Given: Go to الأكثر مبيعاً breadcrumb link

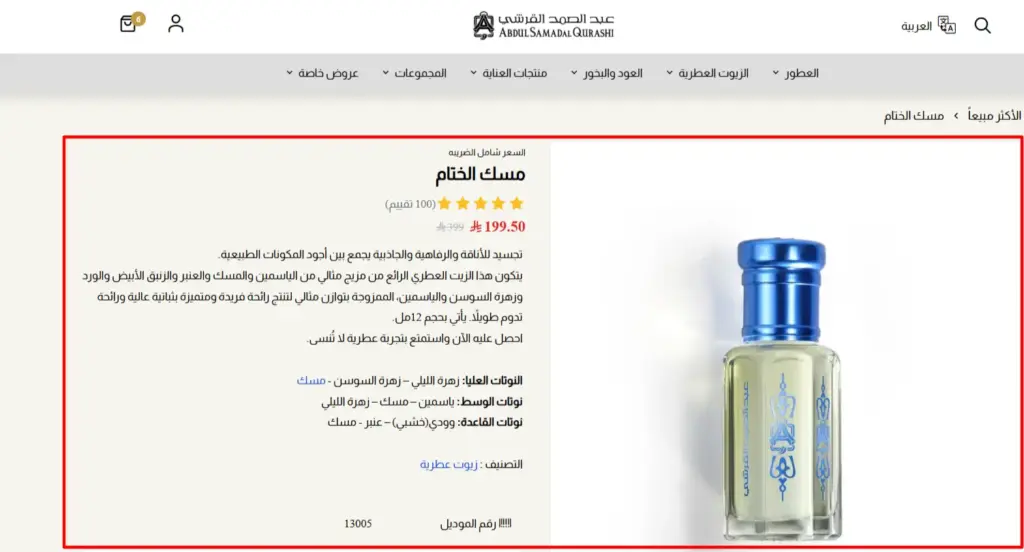Looking at the screenshot, I should (x=994, y=116).
